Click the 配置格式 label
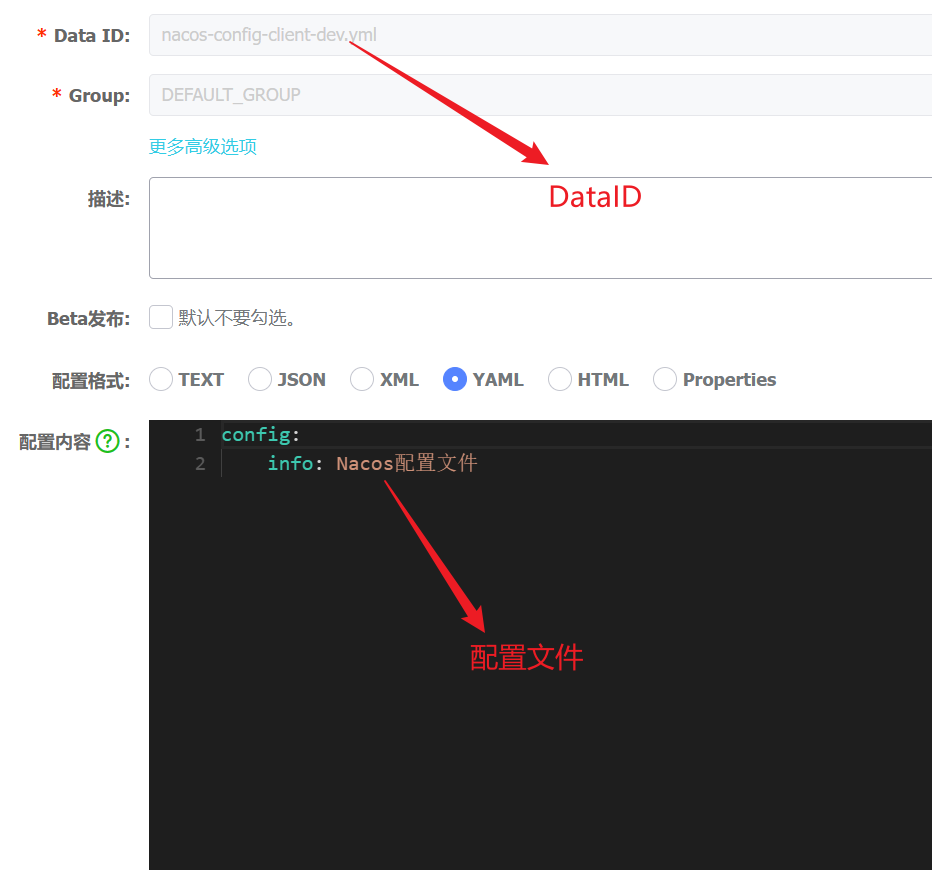This screenshot has height=874, width=932. coord(91,380)
